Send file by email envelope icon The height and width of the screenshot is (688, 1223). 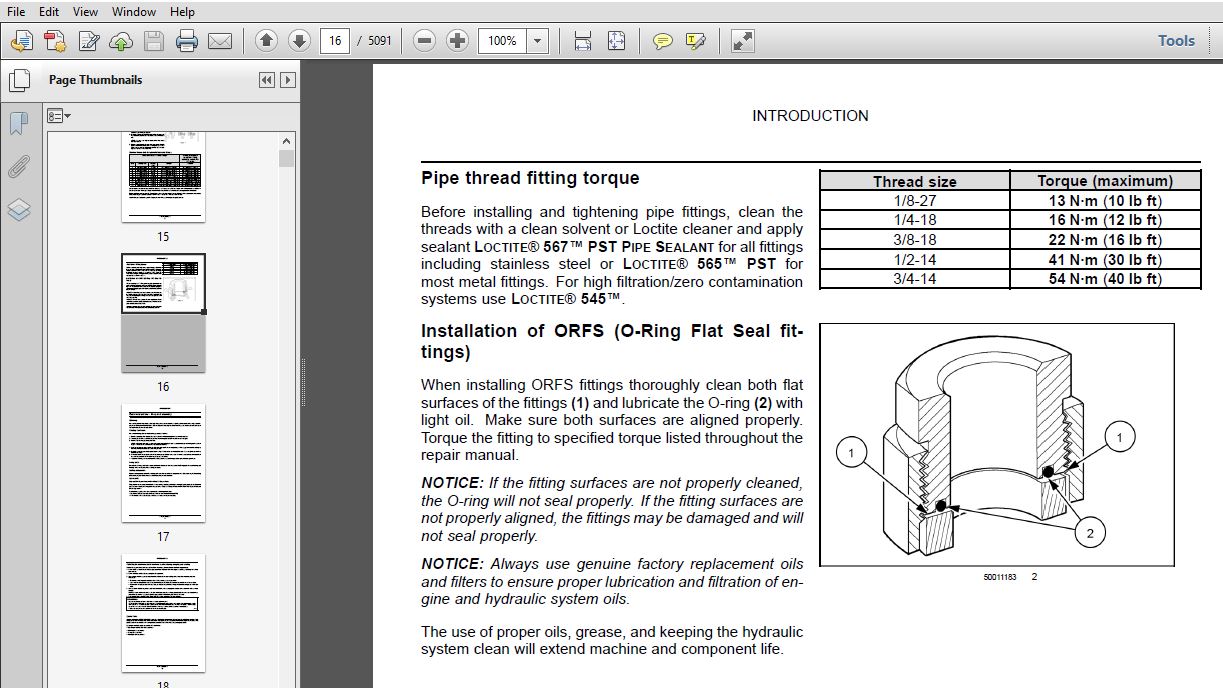click(x=220, y=41)
